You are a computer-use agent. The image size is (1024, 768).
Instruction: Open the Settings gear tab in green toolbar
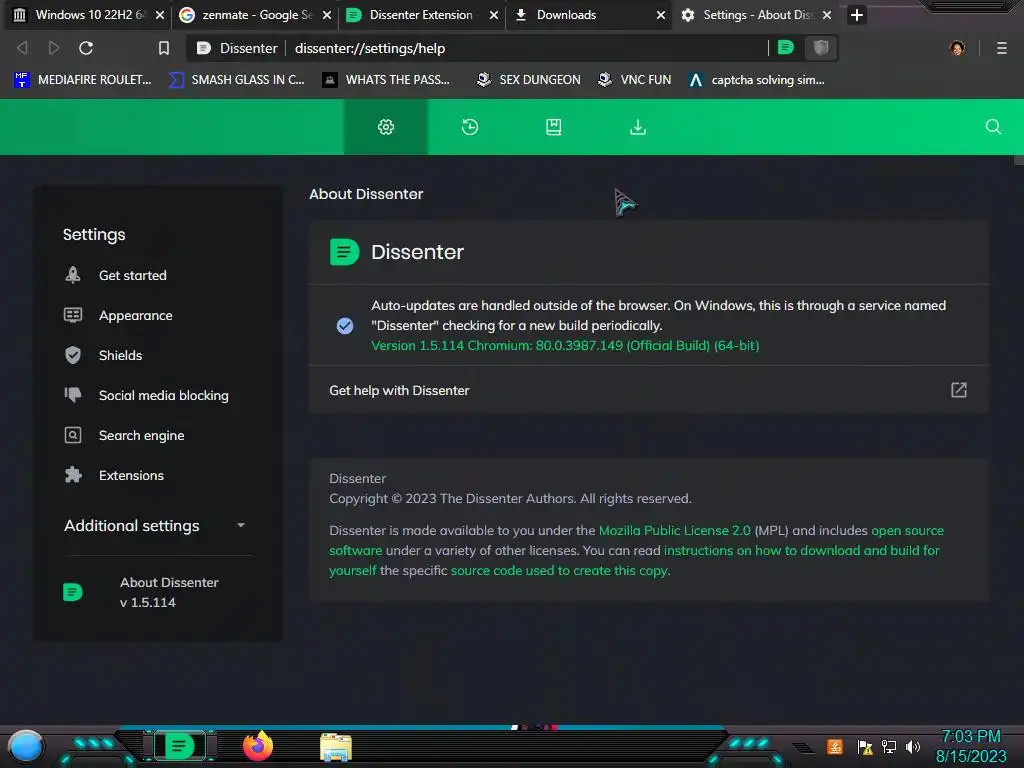(386, 127)
